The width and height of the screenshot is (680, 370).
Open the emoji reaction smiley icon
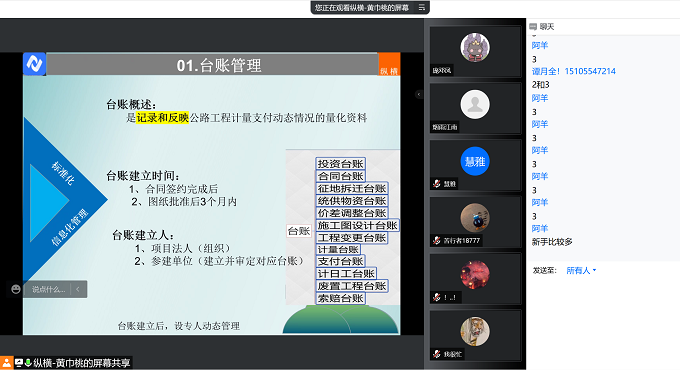tap(16, 289)
